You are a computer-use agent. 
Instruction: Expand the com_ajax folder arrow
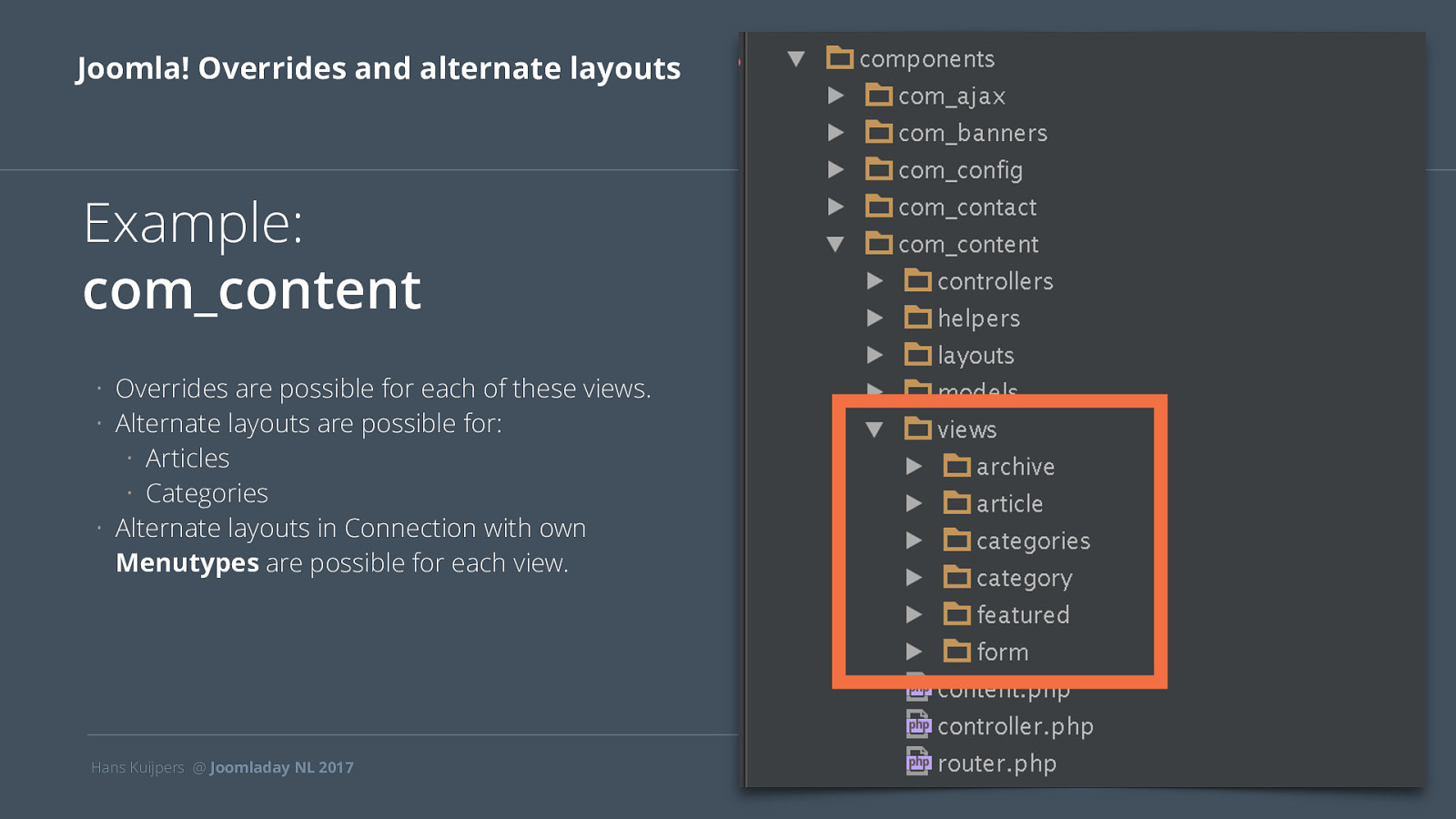(835, 96)
